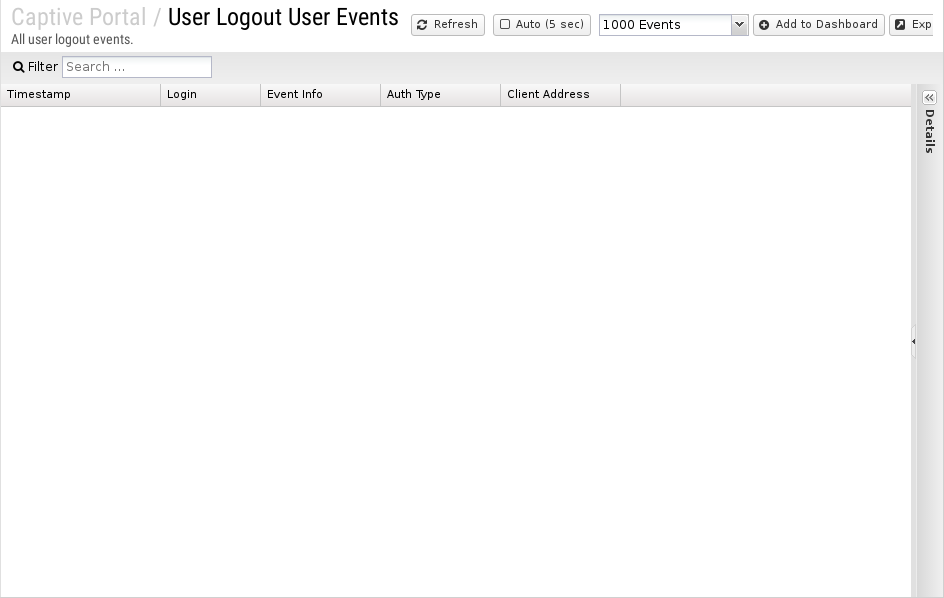Open the vertical Details side tab
This screenshot has height=598, width=944.
(x=930, y=131)
